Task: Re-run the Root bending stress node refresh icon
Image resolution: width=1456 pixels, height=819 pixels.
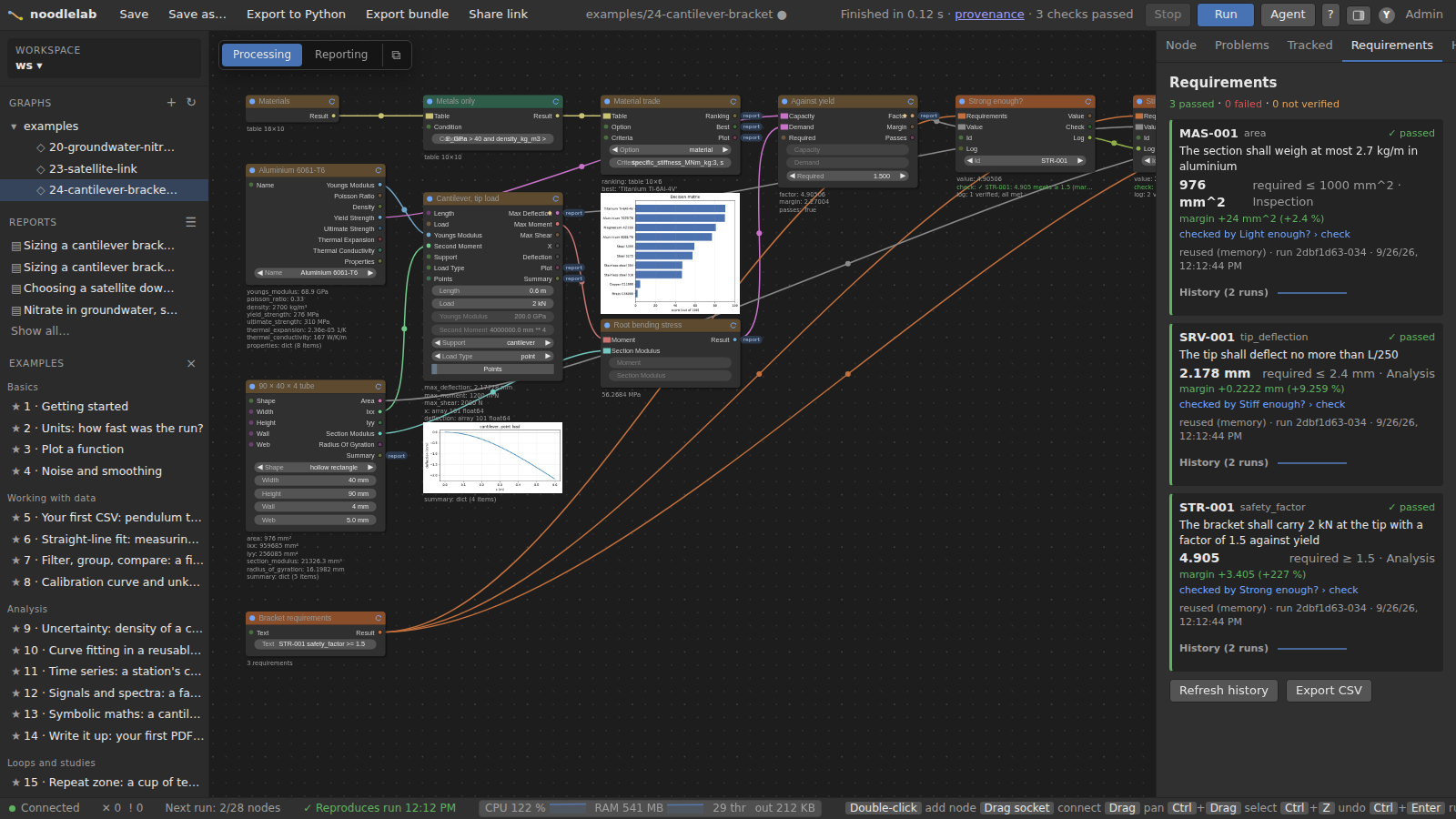Action: click(x=733, y=326)
